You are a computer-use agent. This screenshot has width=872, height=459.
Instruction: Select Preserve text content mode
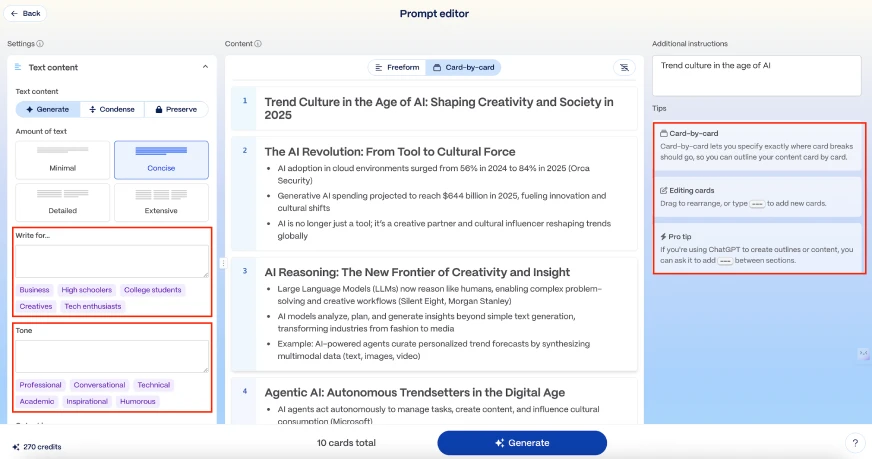[176, 109]
